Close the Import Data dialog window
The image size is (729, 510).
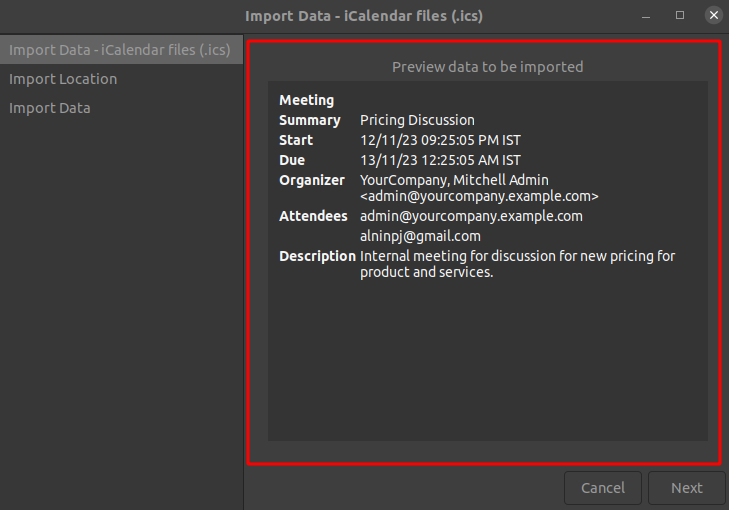point(713,15)
